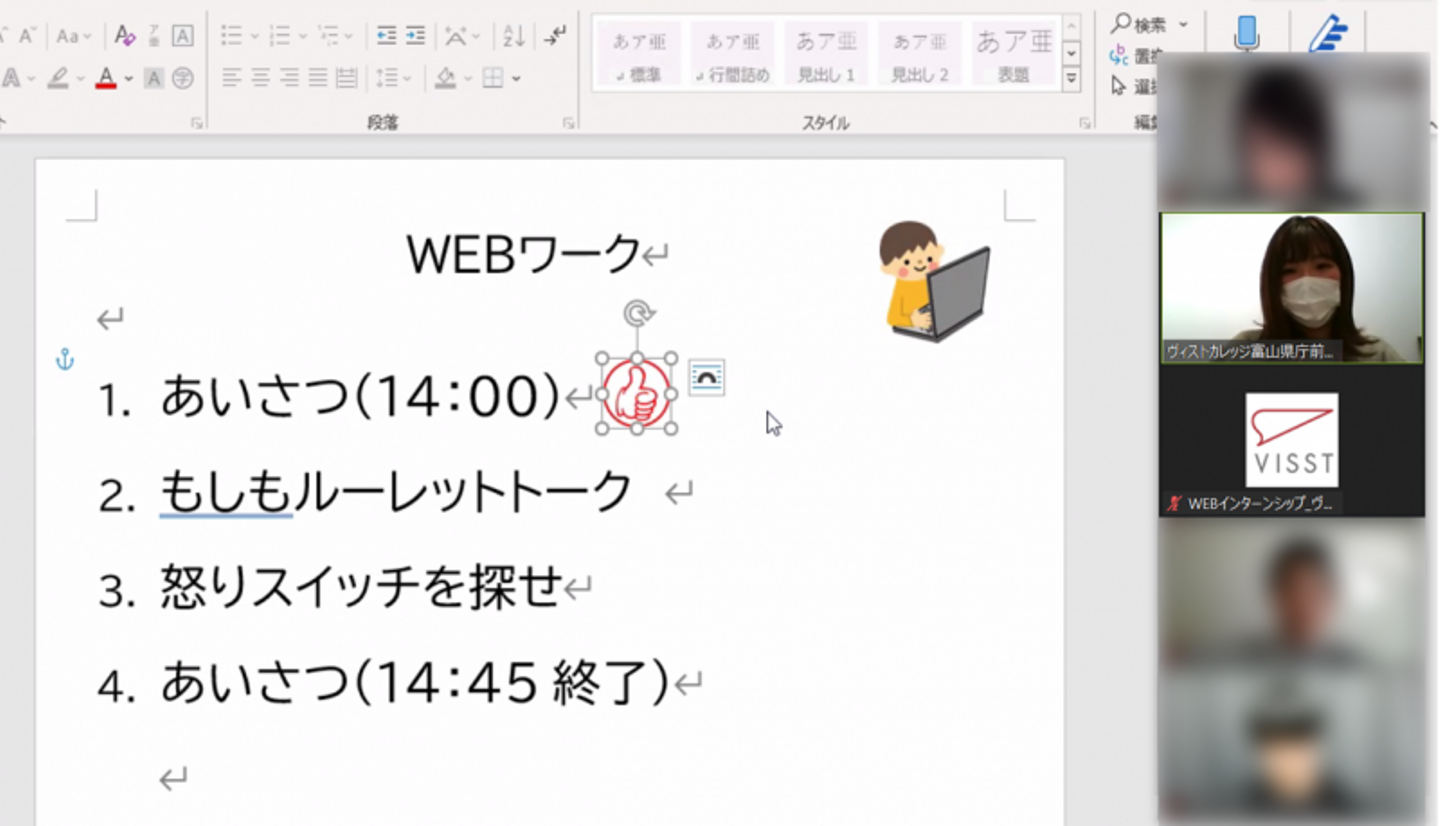Justify the paragraph text
Viewport: 1440px width, 826px height.
coord(317,78)
